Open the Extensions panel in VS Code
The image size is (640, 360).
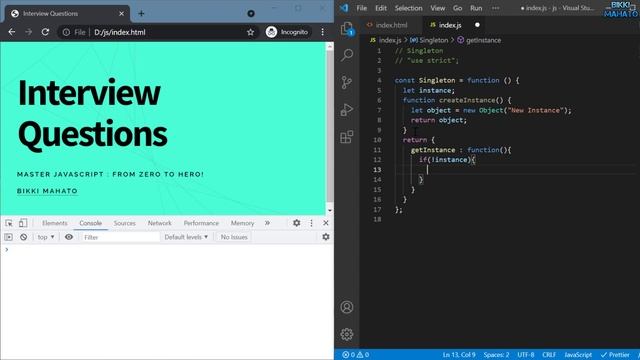point(347,137)
